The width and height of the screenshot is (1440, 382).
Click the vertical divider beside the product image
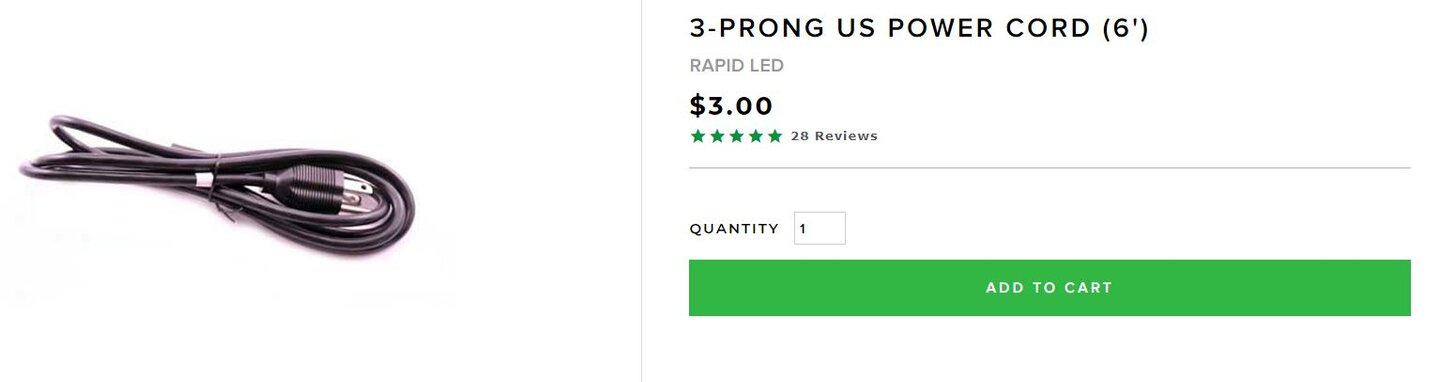pyautogui.click(x=641, y=191)
